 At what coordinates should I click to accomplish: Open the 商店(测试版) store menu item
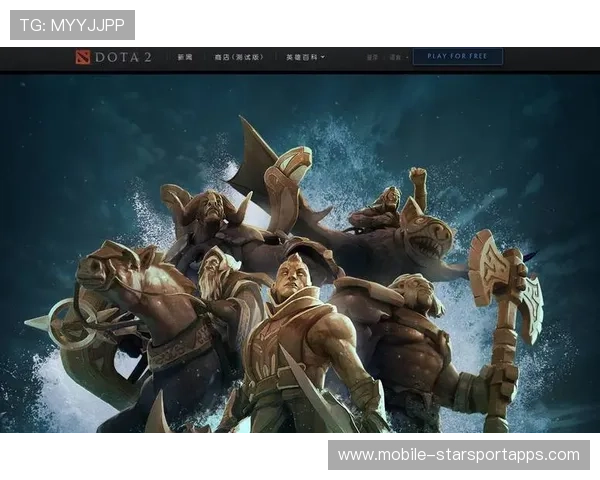pos(238,57)
